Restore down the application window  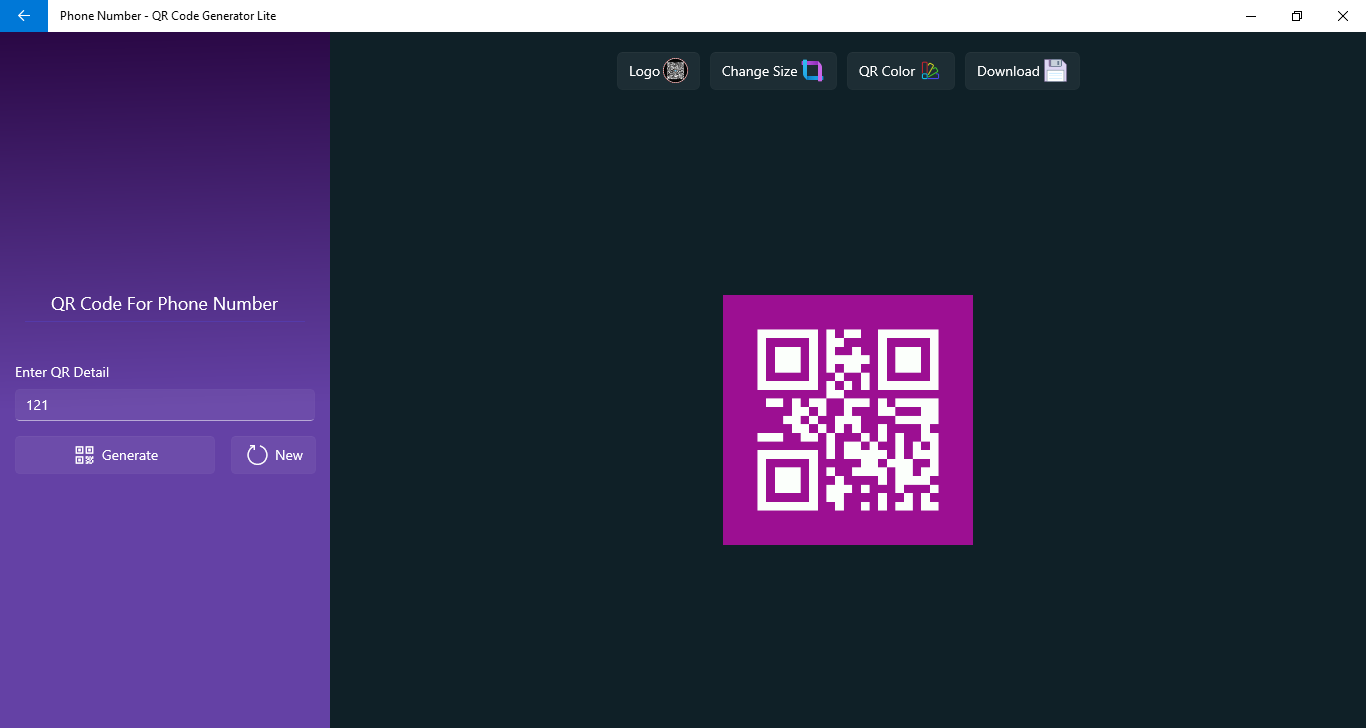1297,16
